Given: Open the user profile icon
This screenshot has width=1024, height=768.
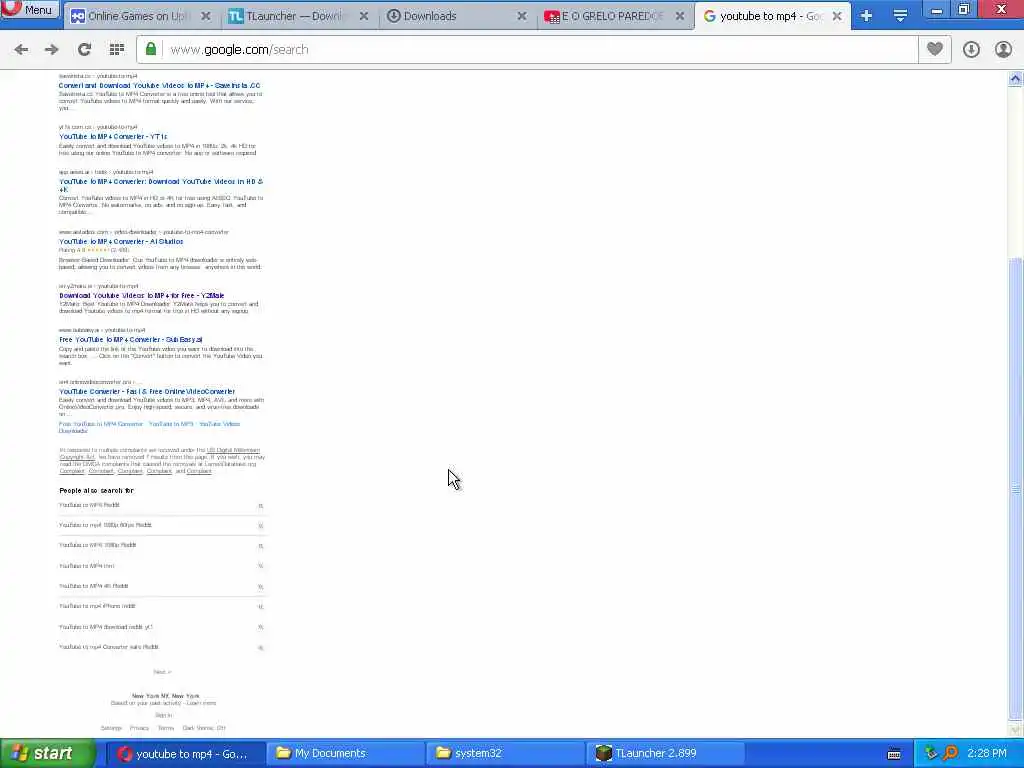Looking at the screenshot, I should [1003, 50].
